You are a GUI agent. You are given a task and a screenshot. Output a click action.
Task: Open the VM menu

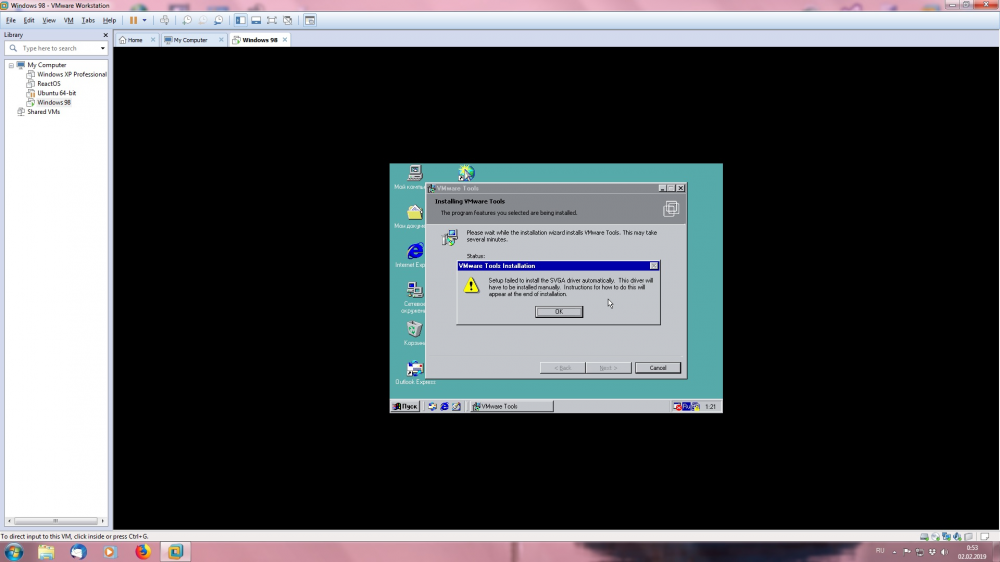coord(68,20)
